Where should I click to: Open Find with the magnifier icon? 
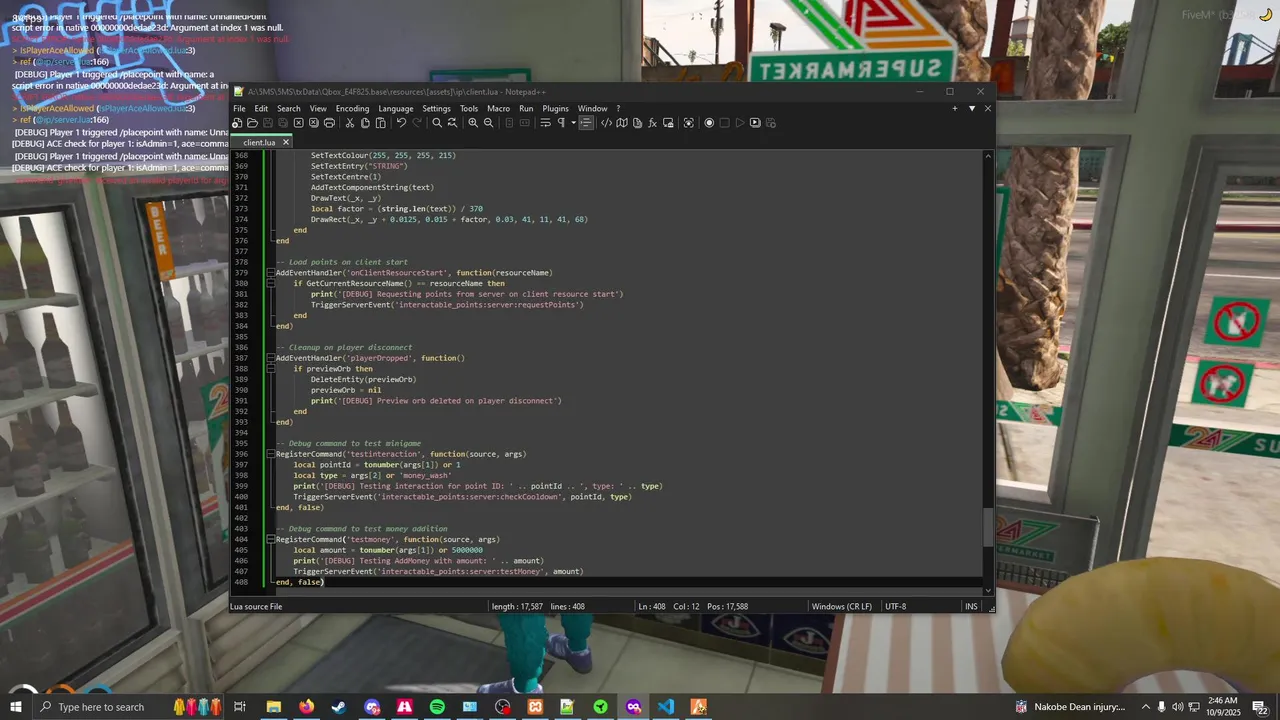[x=437, y=123]
